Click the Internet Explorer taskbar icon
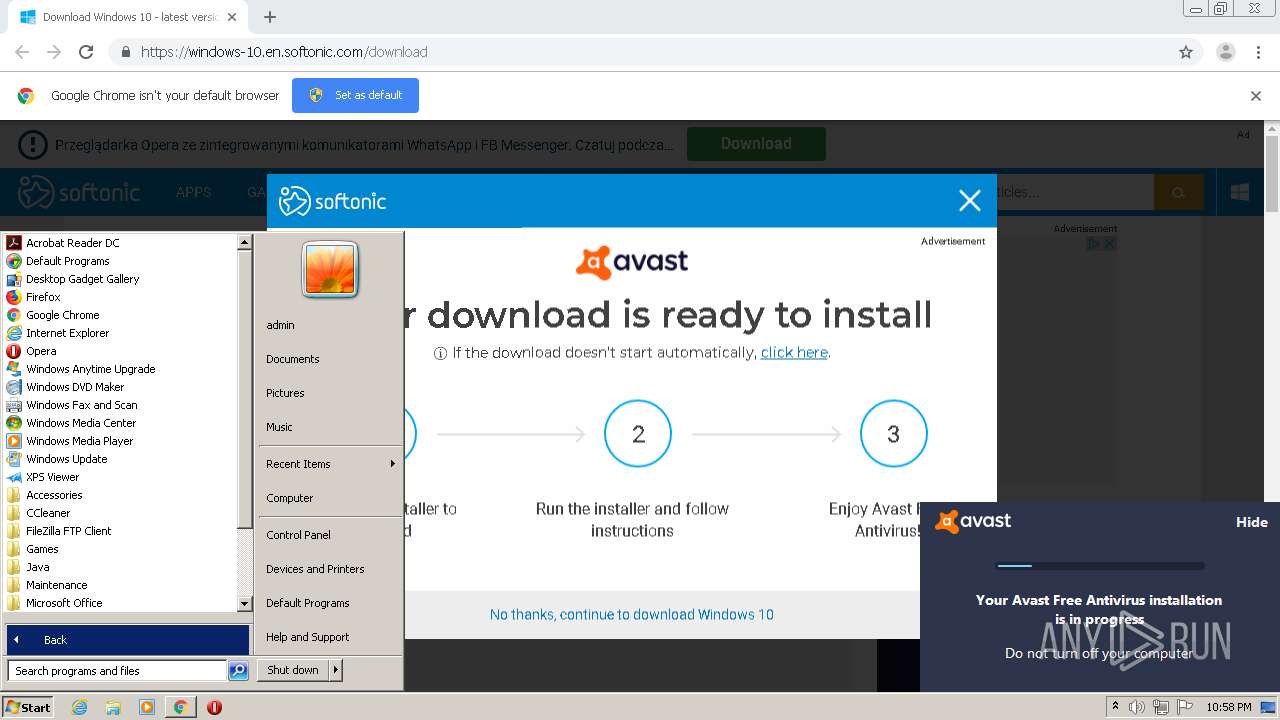 tap(80, 707)
